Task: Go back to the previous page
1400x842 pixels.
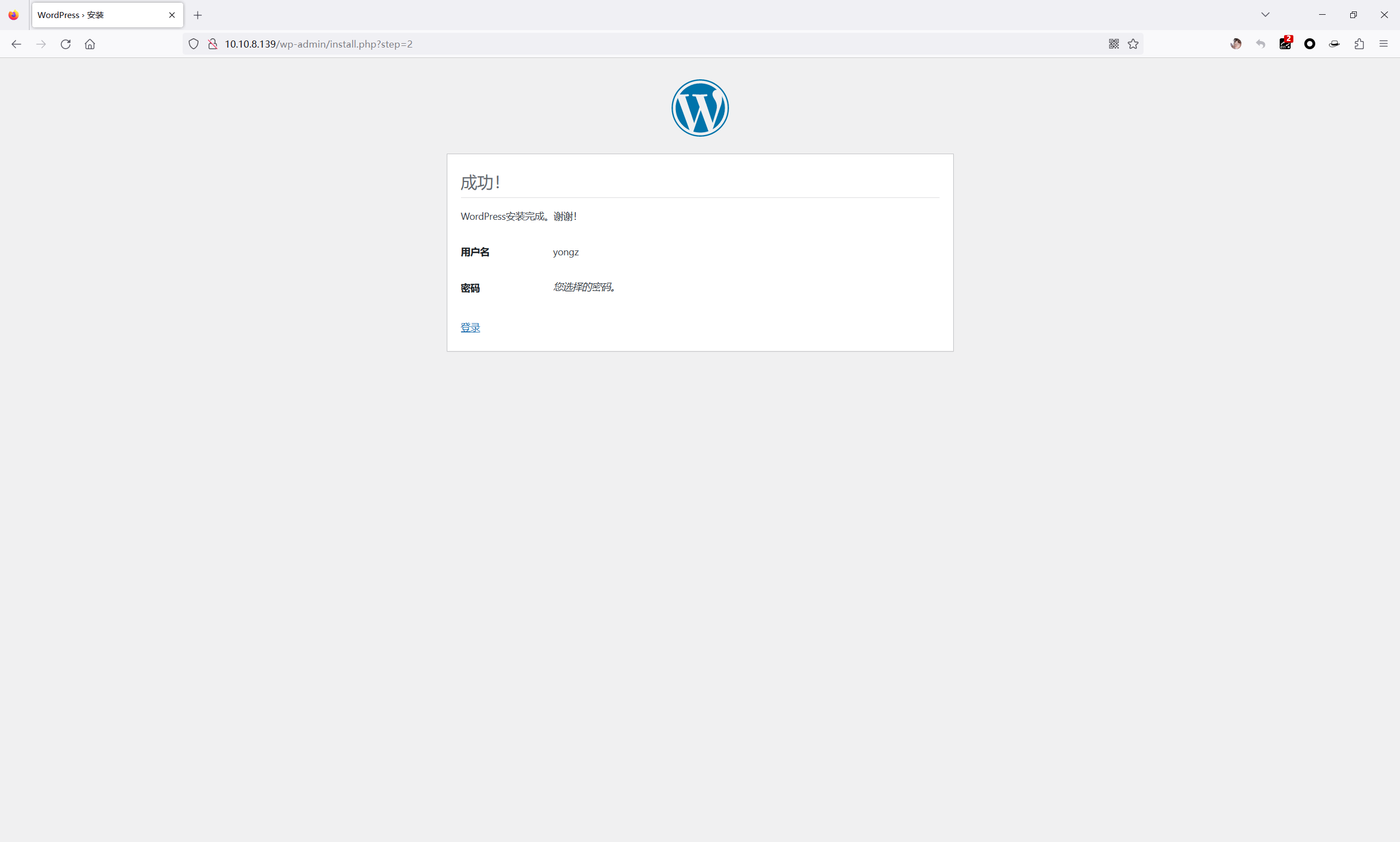Action: (x=16, y=44)
